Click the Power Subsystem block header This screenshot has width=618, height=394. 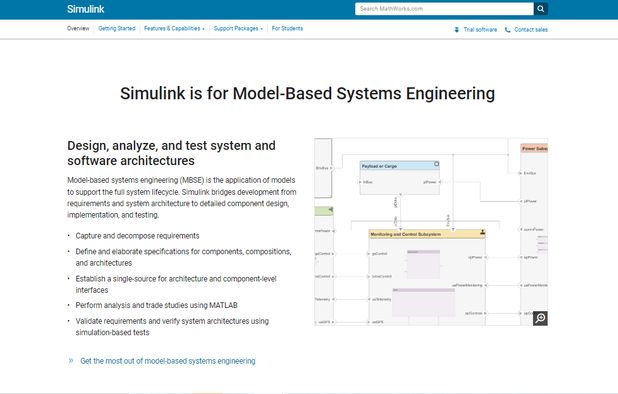click(534, 149)
